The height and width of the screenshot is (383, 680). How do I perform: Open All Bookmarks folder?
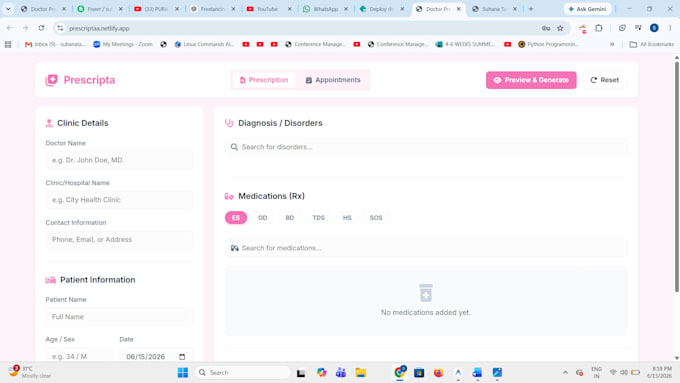point(652,44)
